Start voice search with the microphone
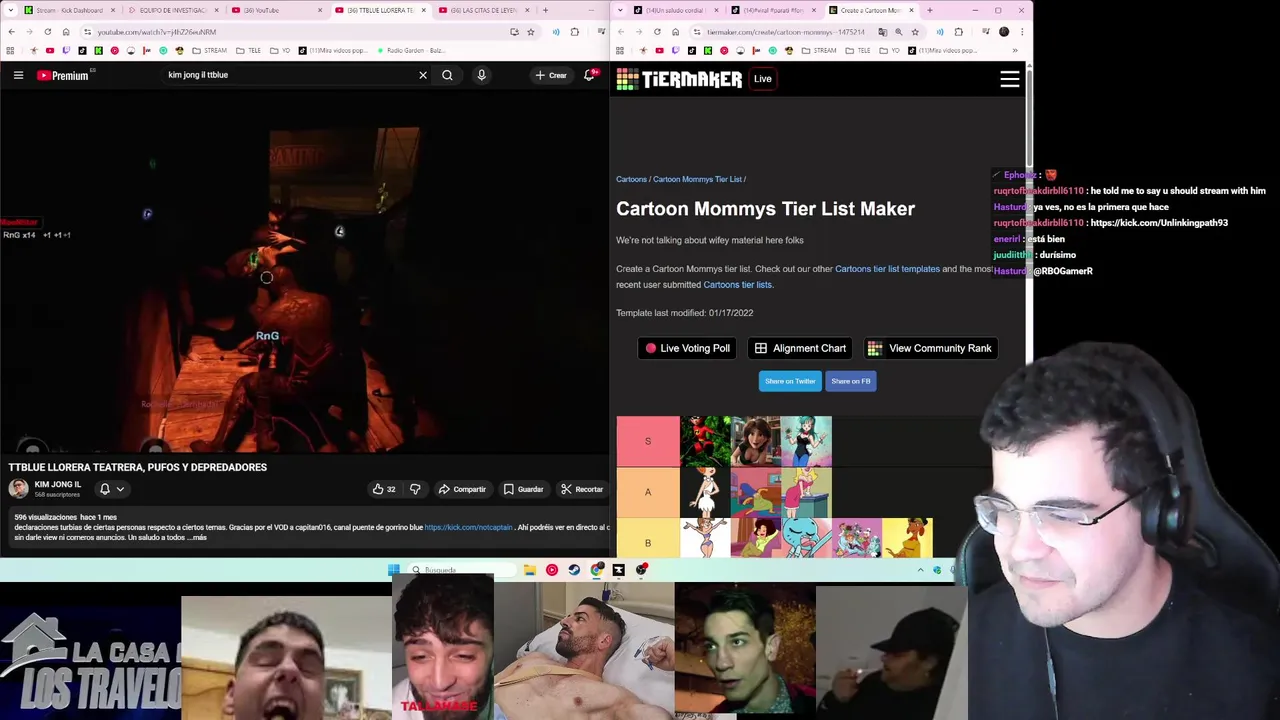1280x720 pixels. tap(481, 75)
